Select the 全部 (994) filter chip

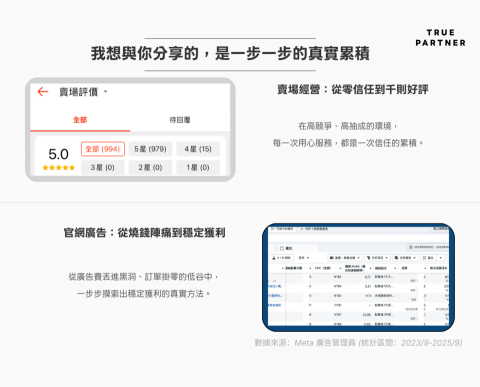click(x=103, y=149)
